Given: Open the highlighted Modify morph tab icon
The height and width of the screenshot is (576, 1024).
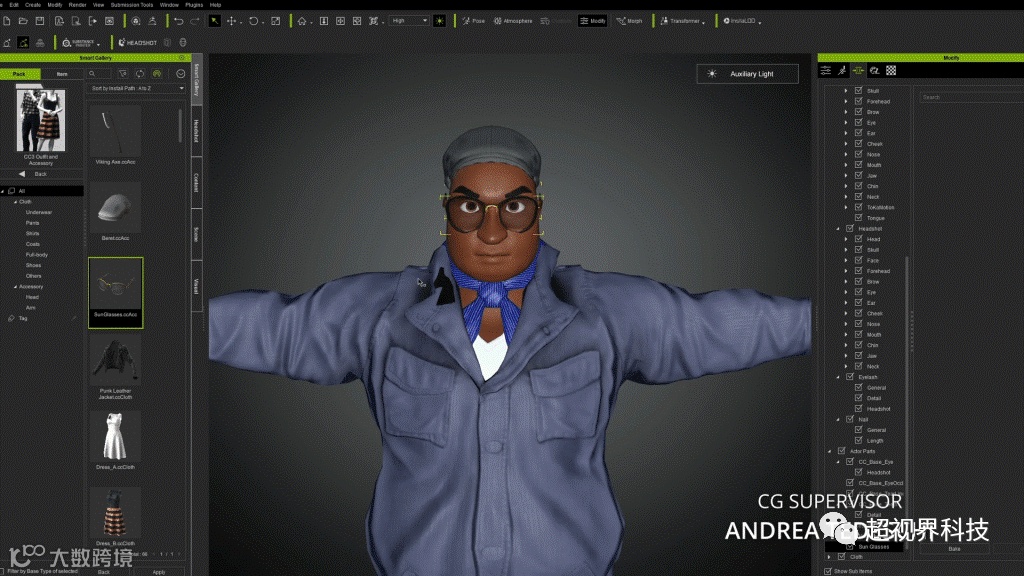Looking at the screenshot, I should (858, 71).
